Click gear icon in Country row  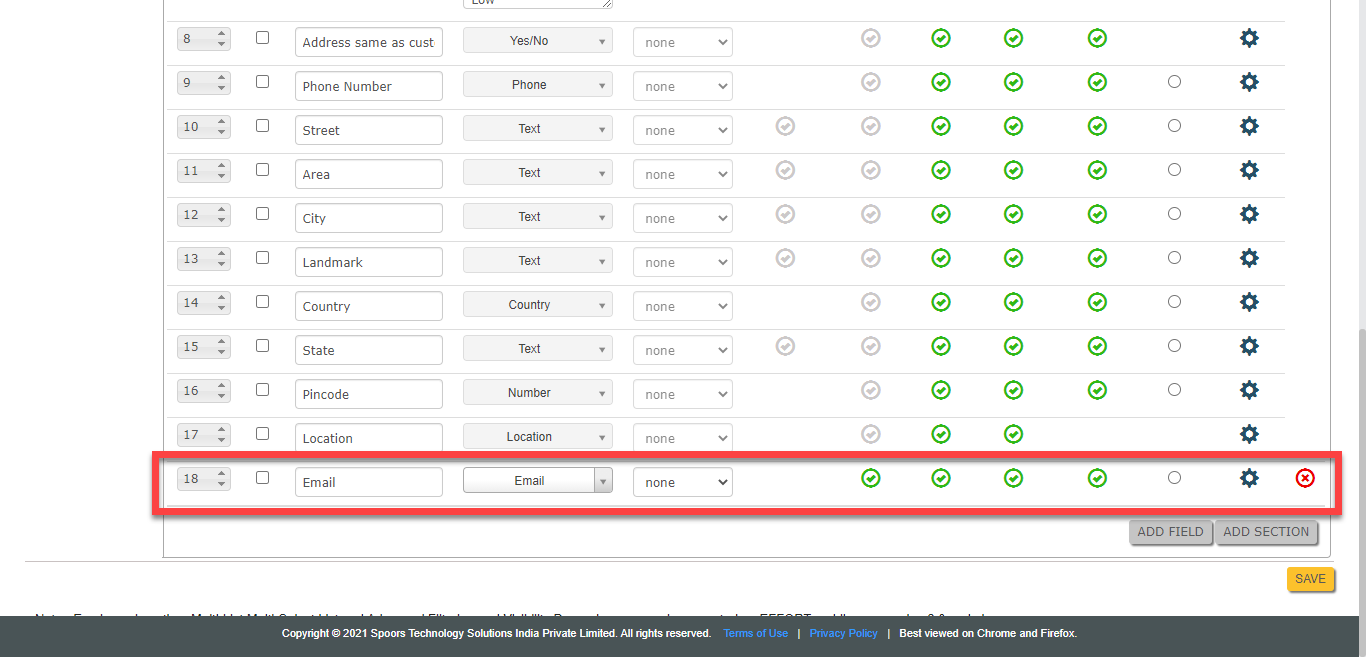(x=1249, y=302)
